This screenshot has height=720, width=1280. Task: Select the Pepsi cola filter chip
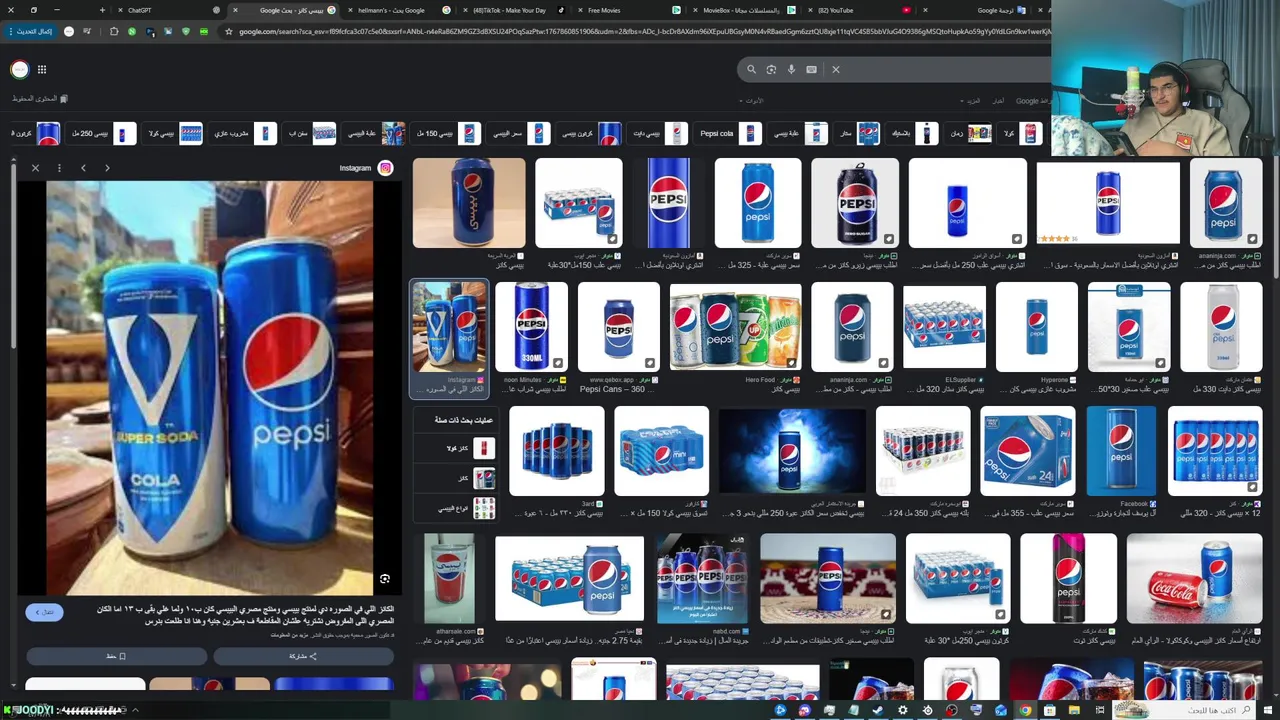click(729, 133)
